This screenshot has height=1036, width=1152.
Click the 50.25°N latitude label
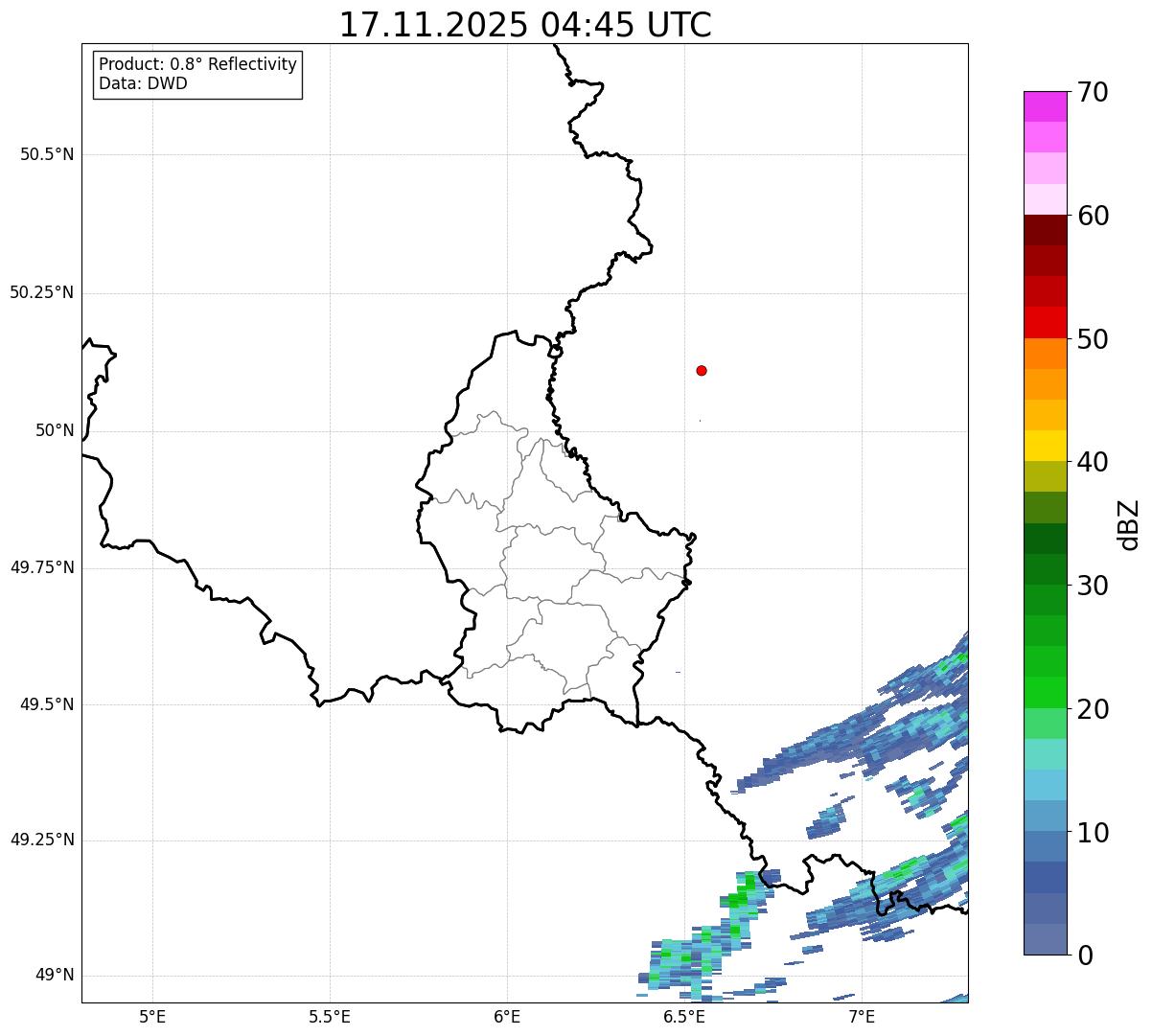pos(42,292)
